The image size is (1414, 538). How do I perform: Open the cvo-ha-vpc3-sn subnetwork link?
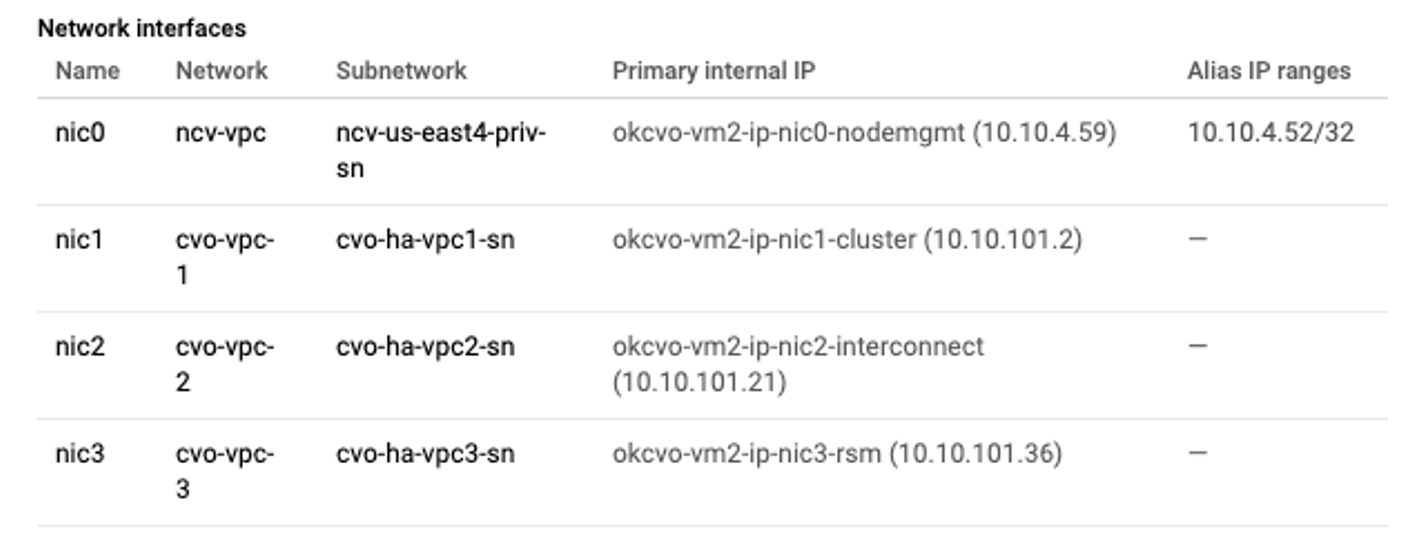[x=425, y=454]
